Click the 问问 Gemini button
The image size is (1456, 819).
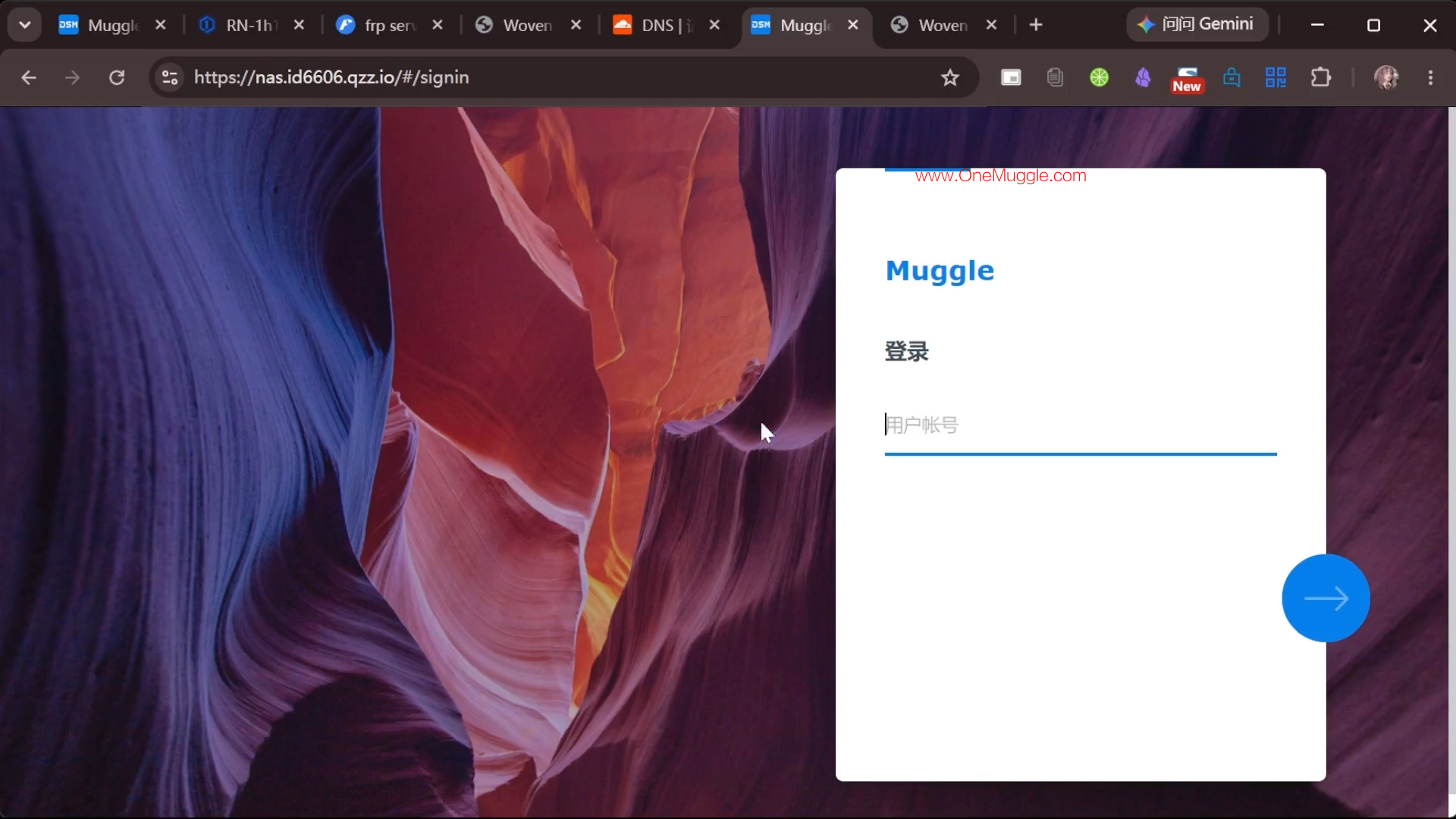(1197, 24)
